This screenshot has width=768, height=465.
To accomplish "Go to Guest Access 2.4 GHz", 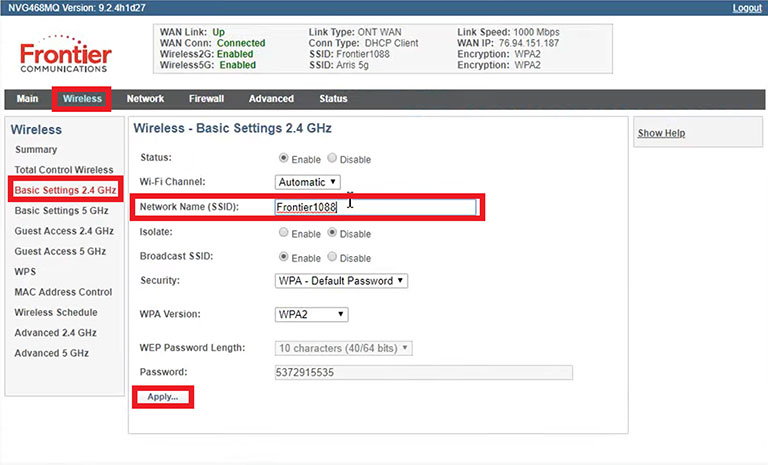I will pyautogui.click(x=64, y=231).
